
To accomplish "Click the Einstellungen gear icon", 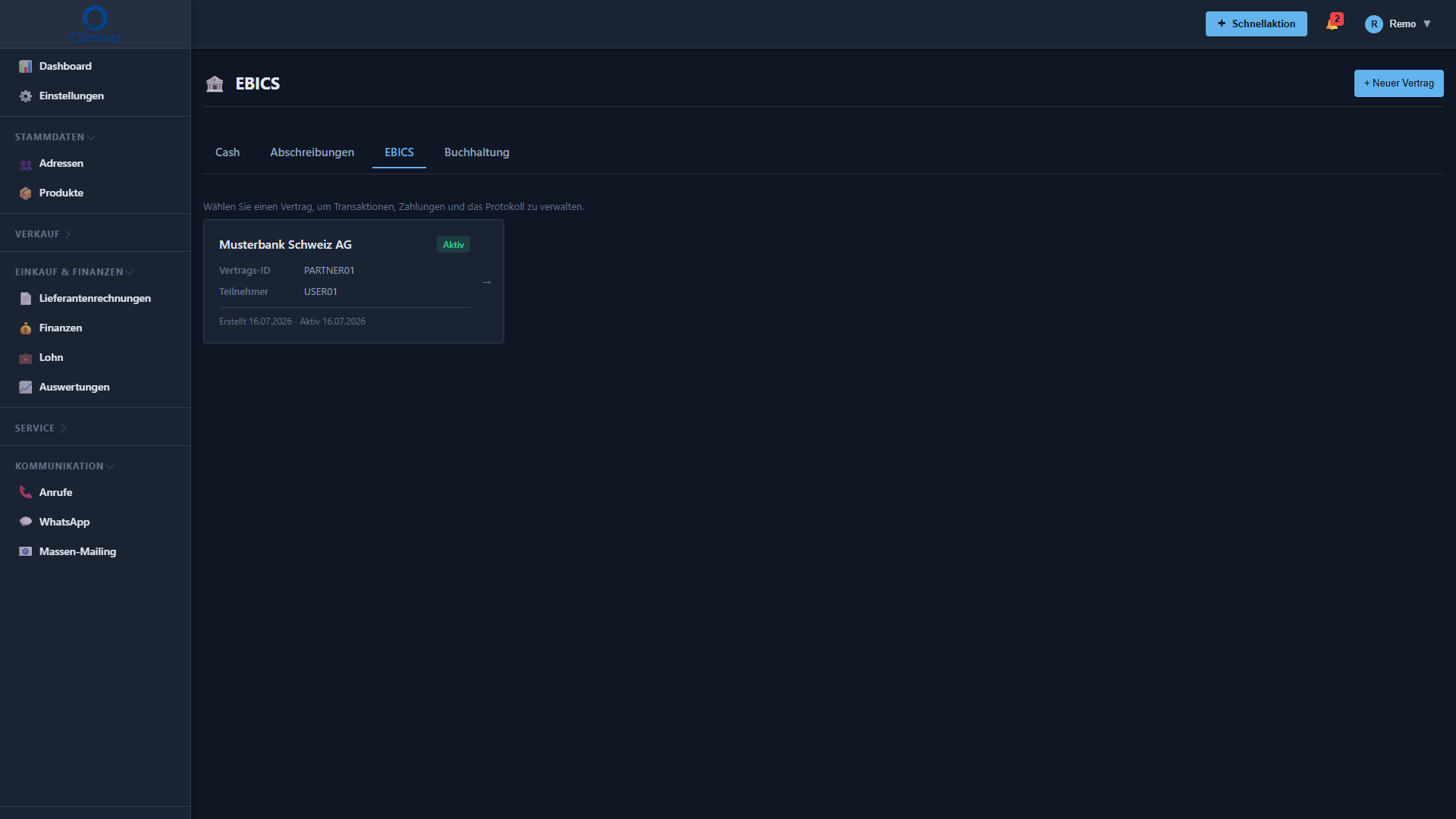I will [26, 96].
